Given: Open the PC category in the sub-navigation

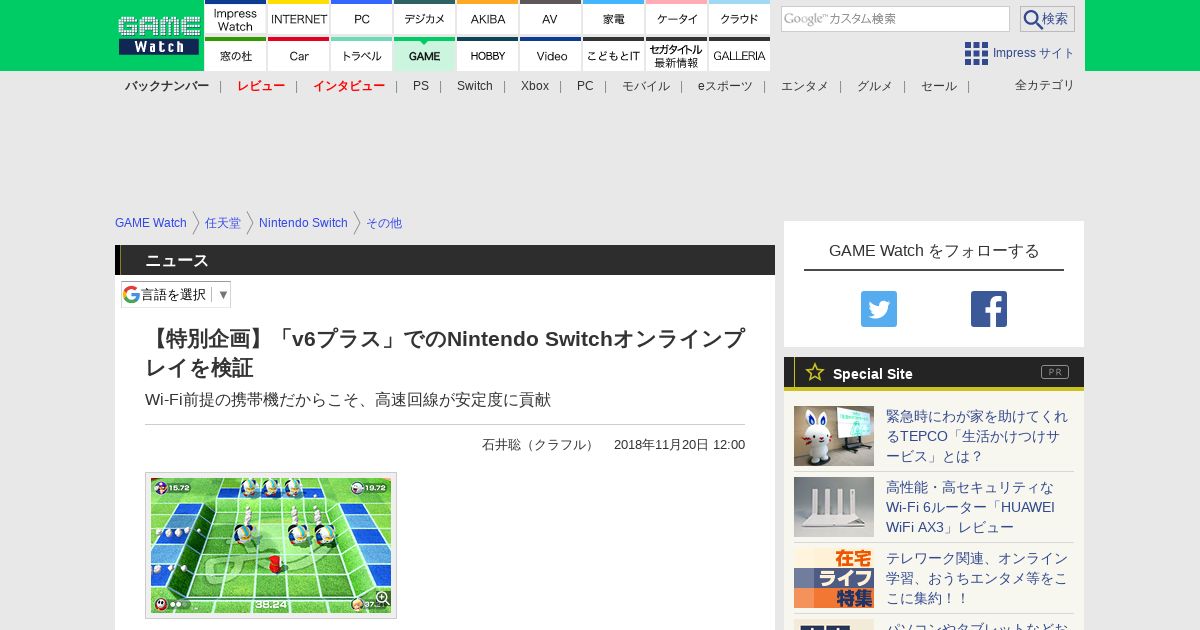Looking at the screenshot, I should [585, 86].
